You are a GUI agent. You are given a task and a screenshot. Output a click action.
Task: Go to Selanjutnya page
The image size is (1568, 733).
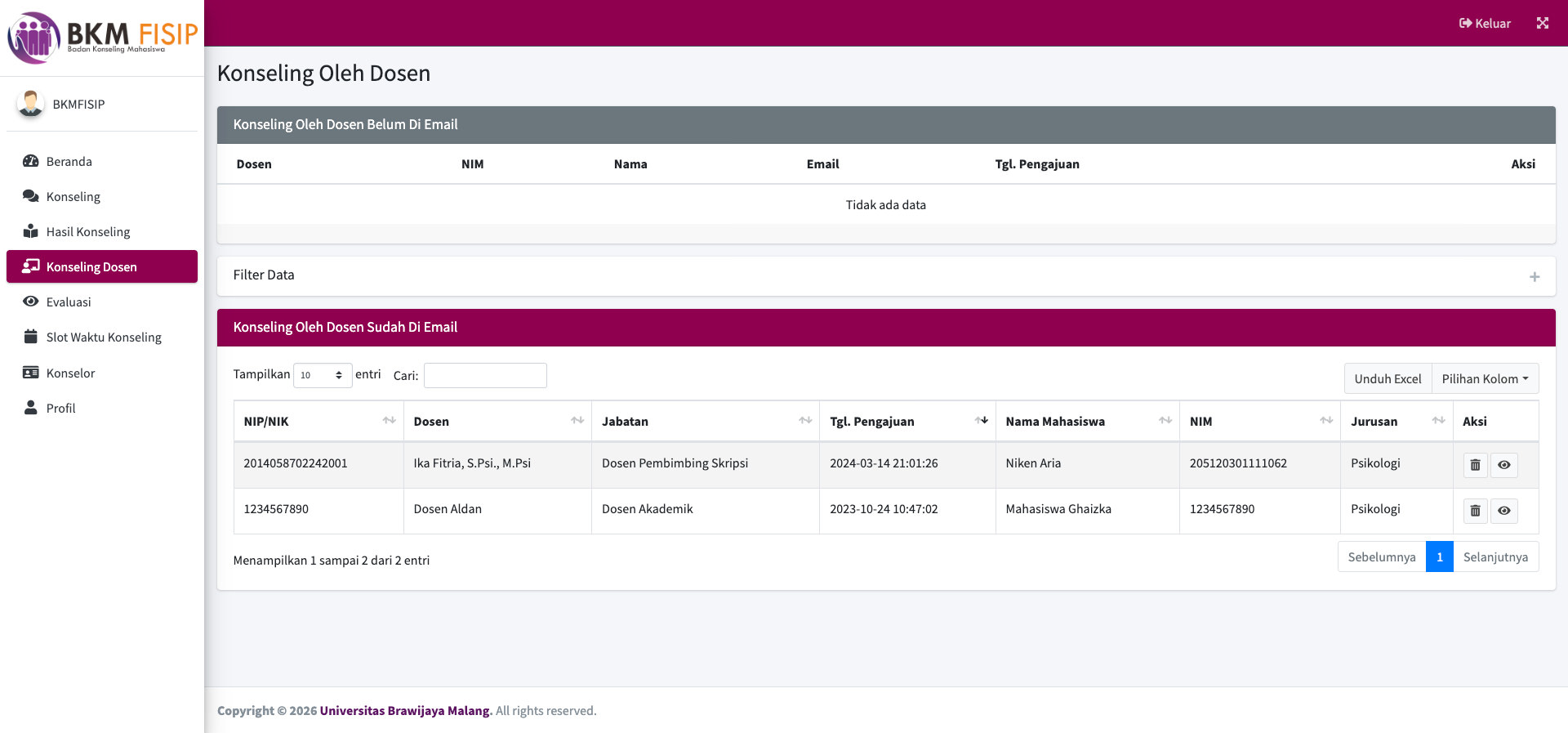(1495, 556)
